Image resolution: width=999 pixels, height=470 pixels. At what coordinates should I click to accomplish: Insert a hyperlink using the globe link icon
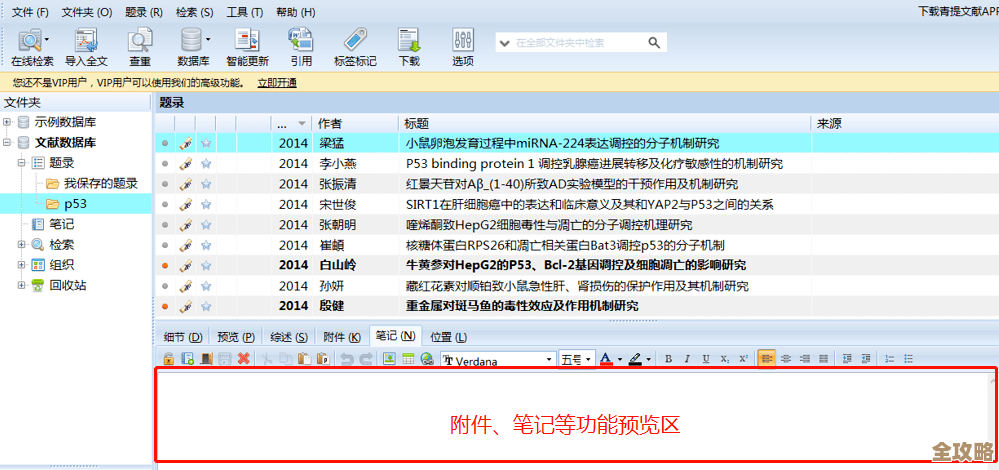tap(427, 359)
